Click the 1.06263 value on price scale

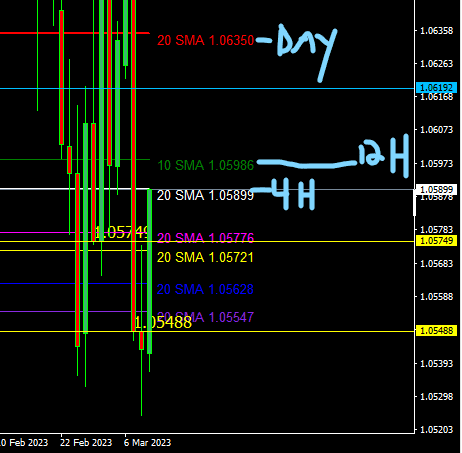click(x=437, y=64)
